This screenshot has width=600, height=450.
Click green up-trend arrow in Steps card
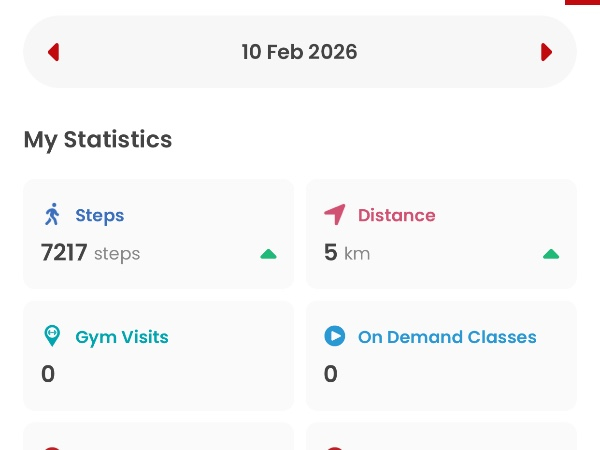pos(268,254)
